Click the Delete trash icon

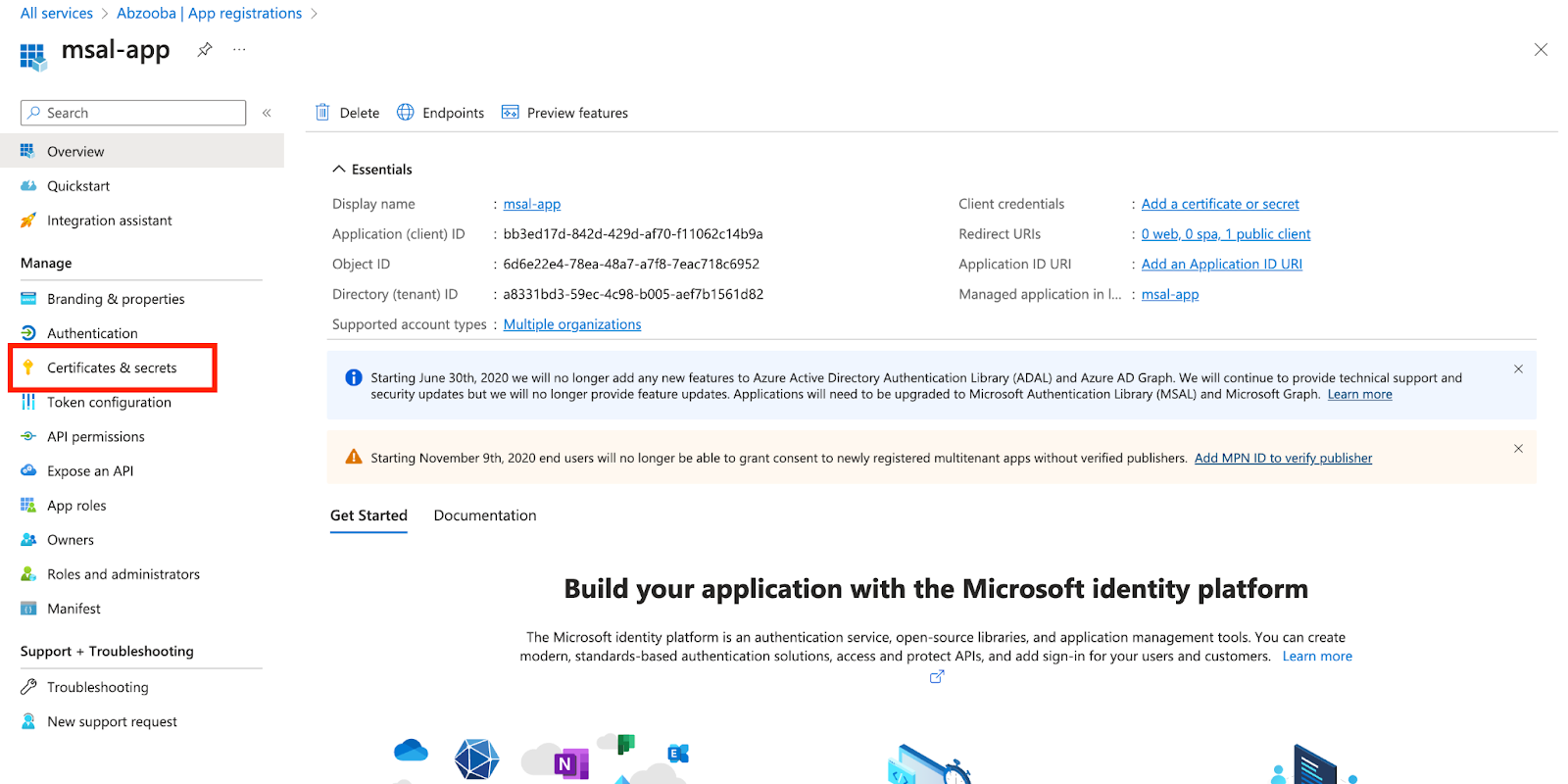(322, 113)
